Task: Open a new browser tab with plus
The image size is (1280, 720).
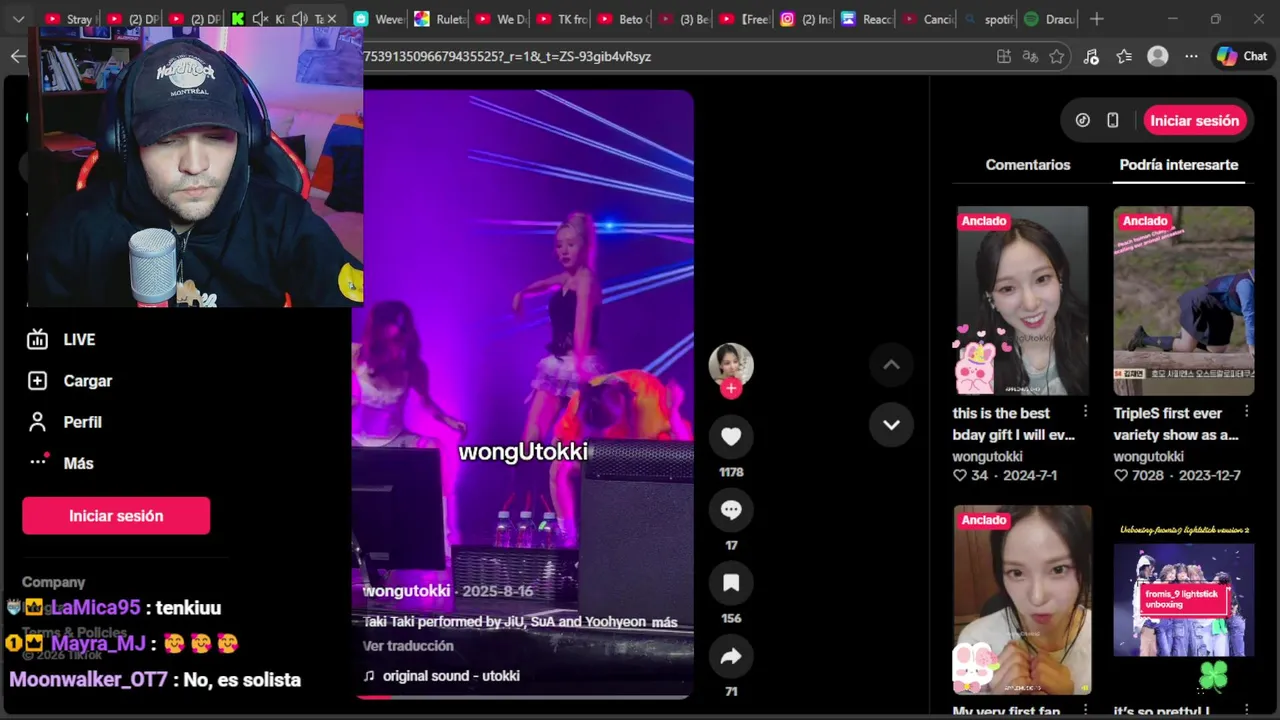Action: pyautogui.click(x=1097, y=19)
